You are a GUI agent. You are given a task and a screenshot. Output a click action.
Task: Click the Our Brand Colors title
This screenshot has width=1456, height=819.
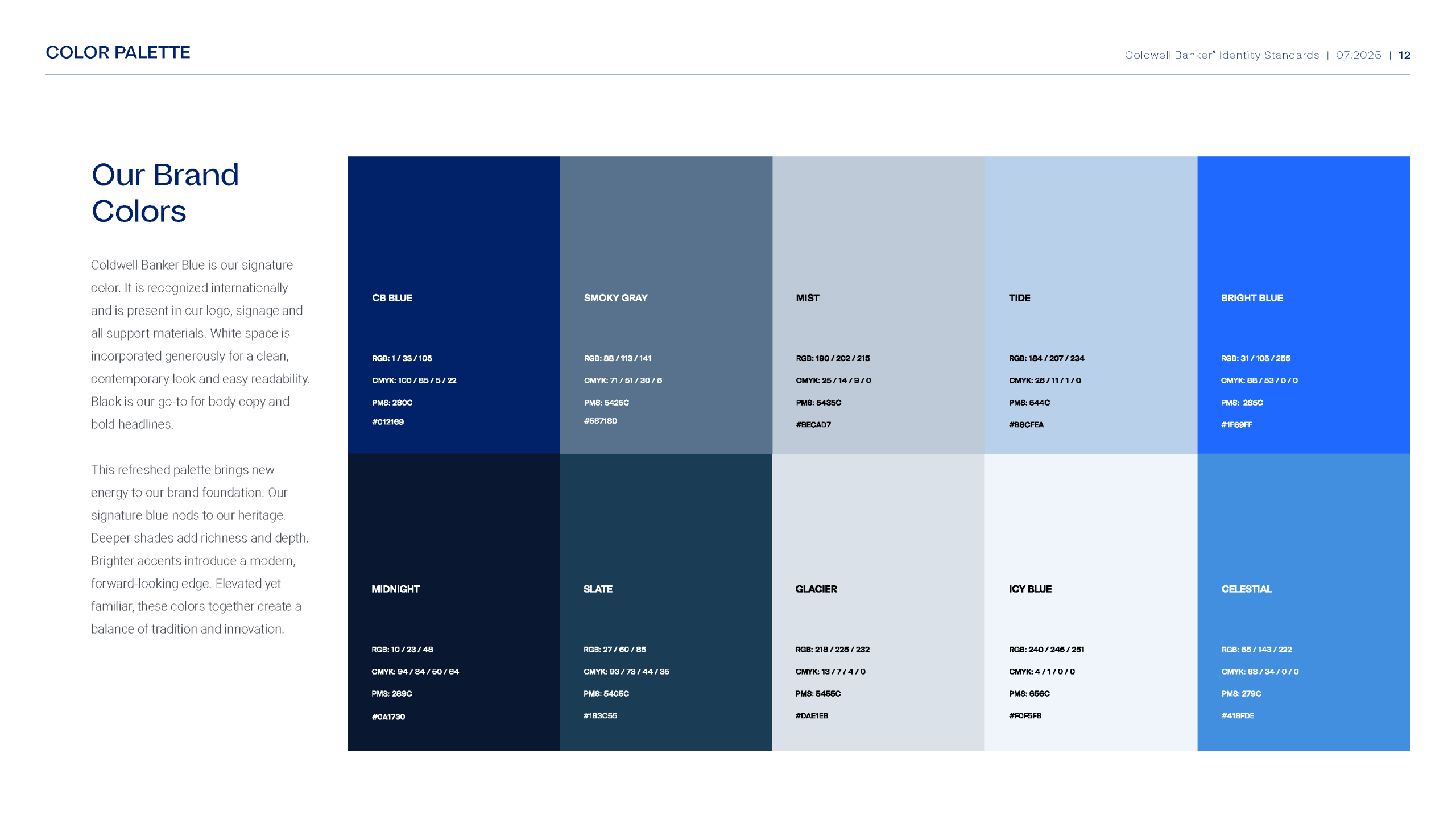pos(165,192)
